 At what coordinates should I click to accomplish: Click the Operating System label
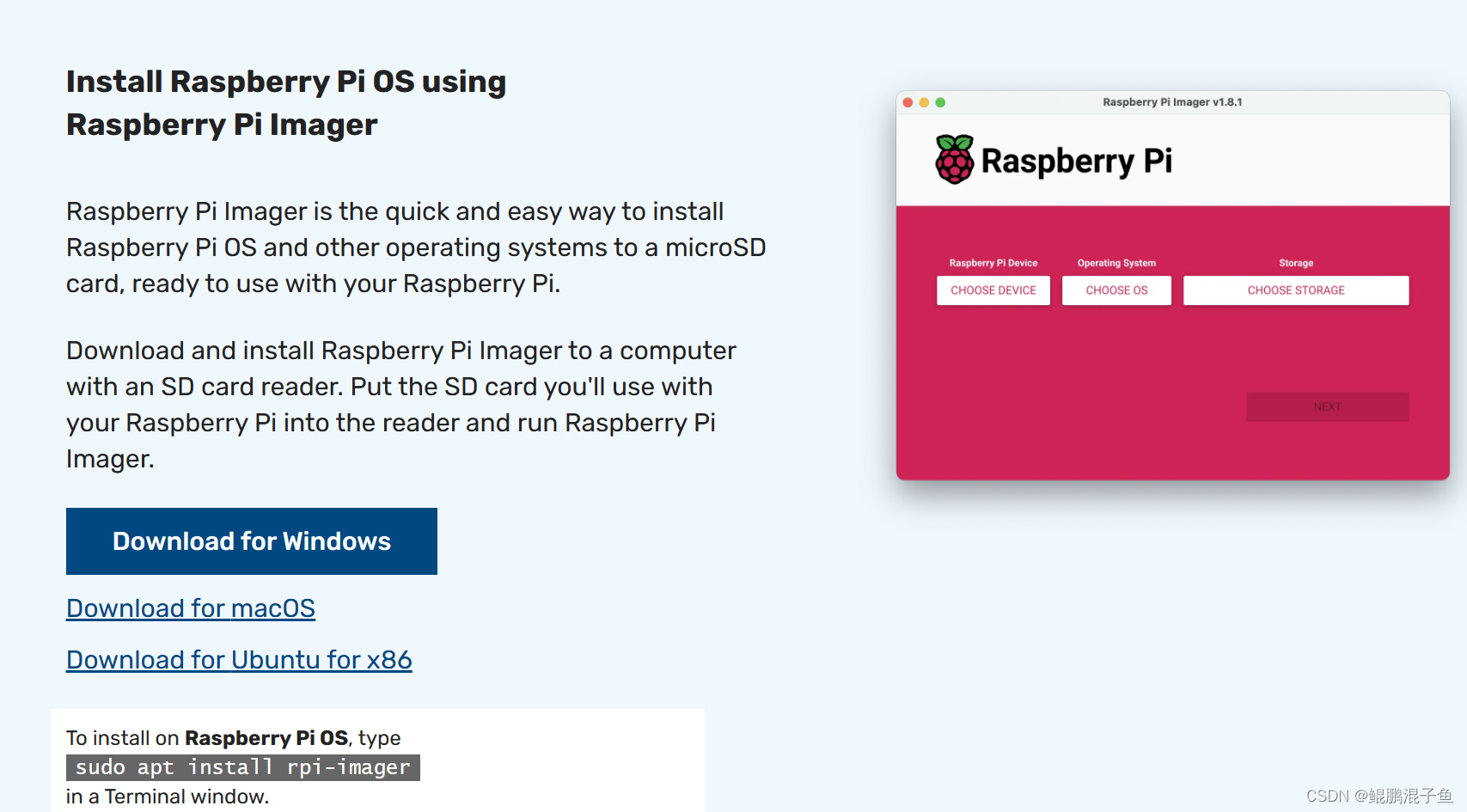1116,263
